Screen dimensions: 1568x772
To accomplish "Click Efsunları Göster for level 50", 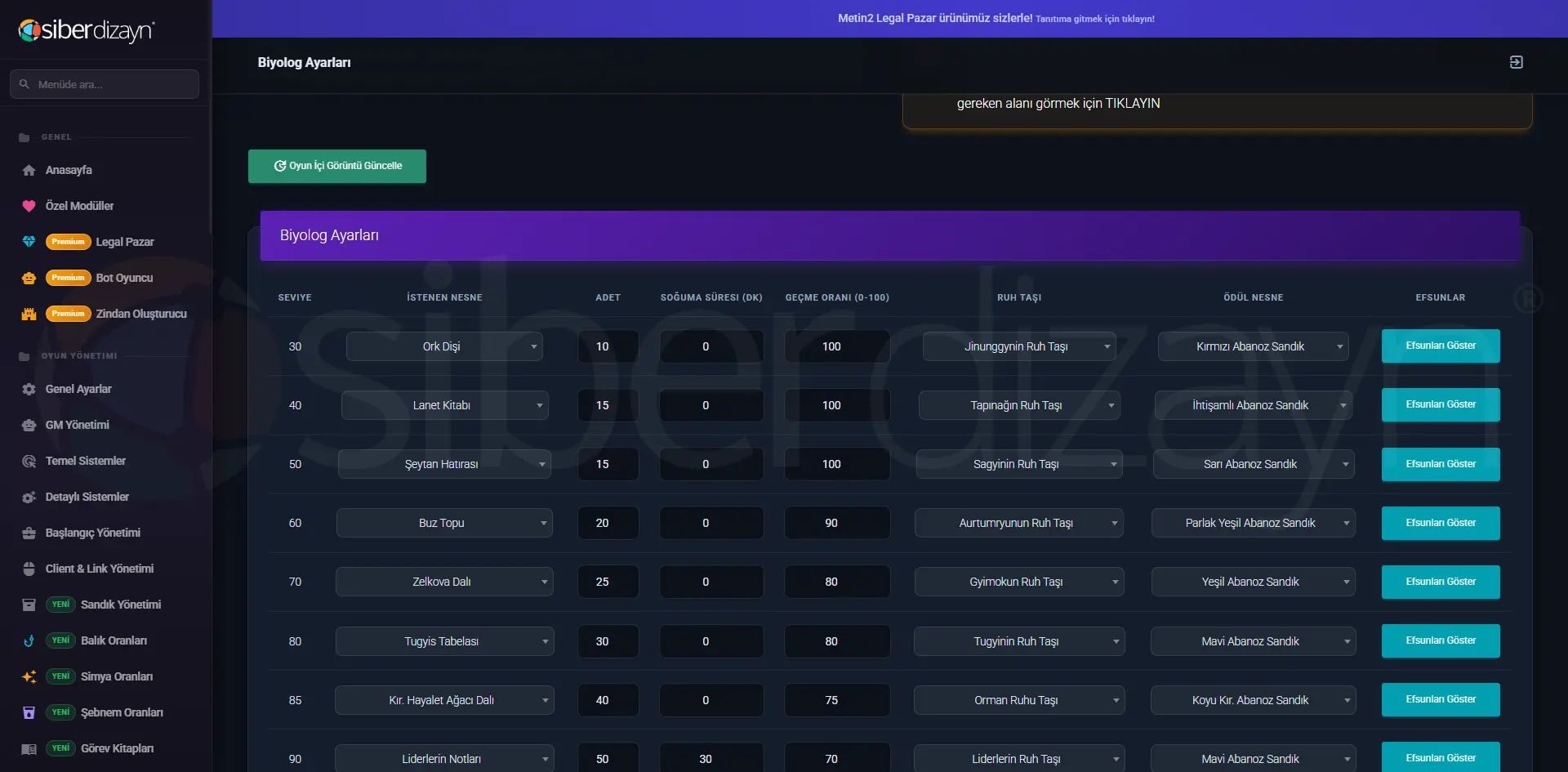I will [1441, 464].
